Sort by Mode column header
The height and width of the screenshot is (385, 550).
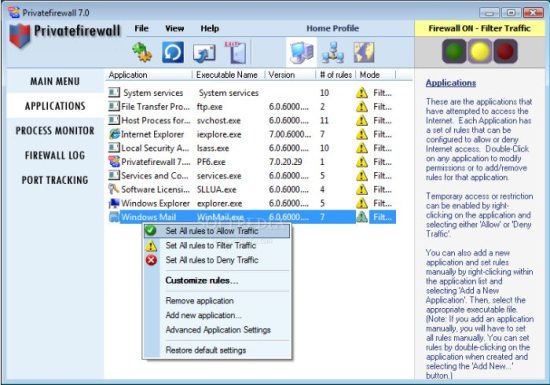pos(375,75)
